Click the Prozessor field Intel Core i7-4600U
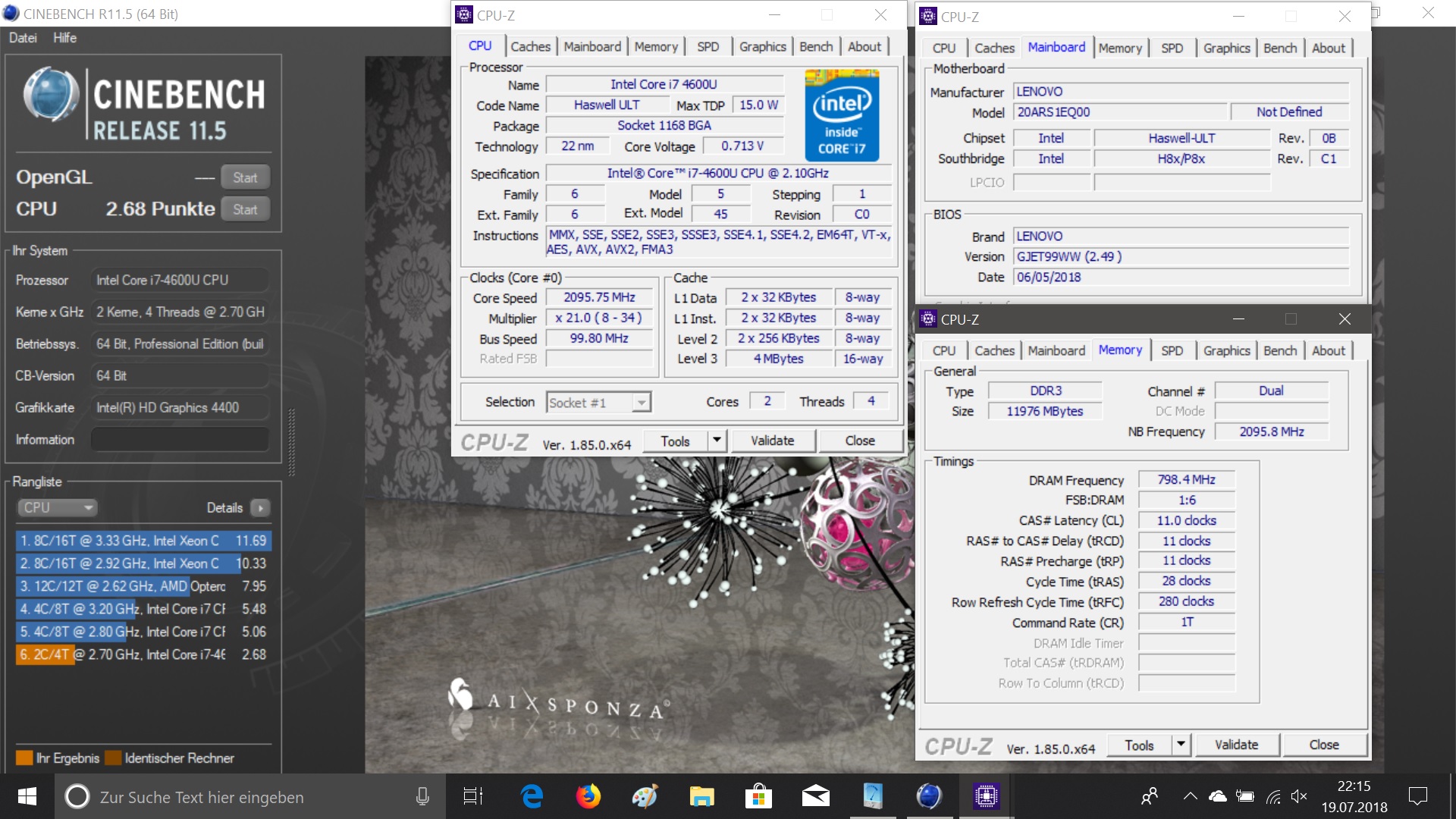 coord(180,280)
